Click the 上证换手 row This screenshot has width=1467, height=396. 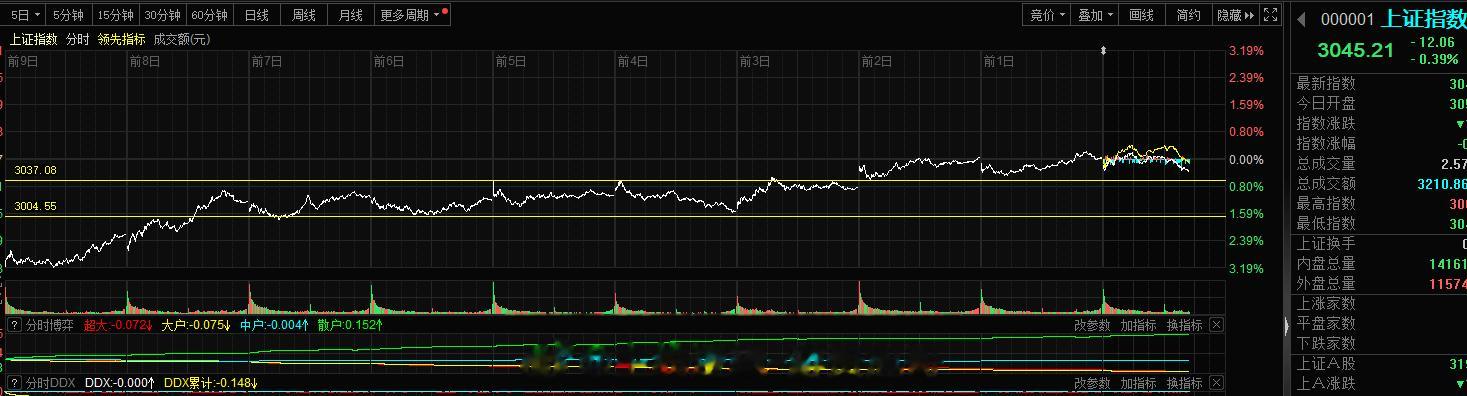1381,243
